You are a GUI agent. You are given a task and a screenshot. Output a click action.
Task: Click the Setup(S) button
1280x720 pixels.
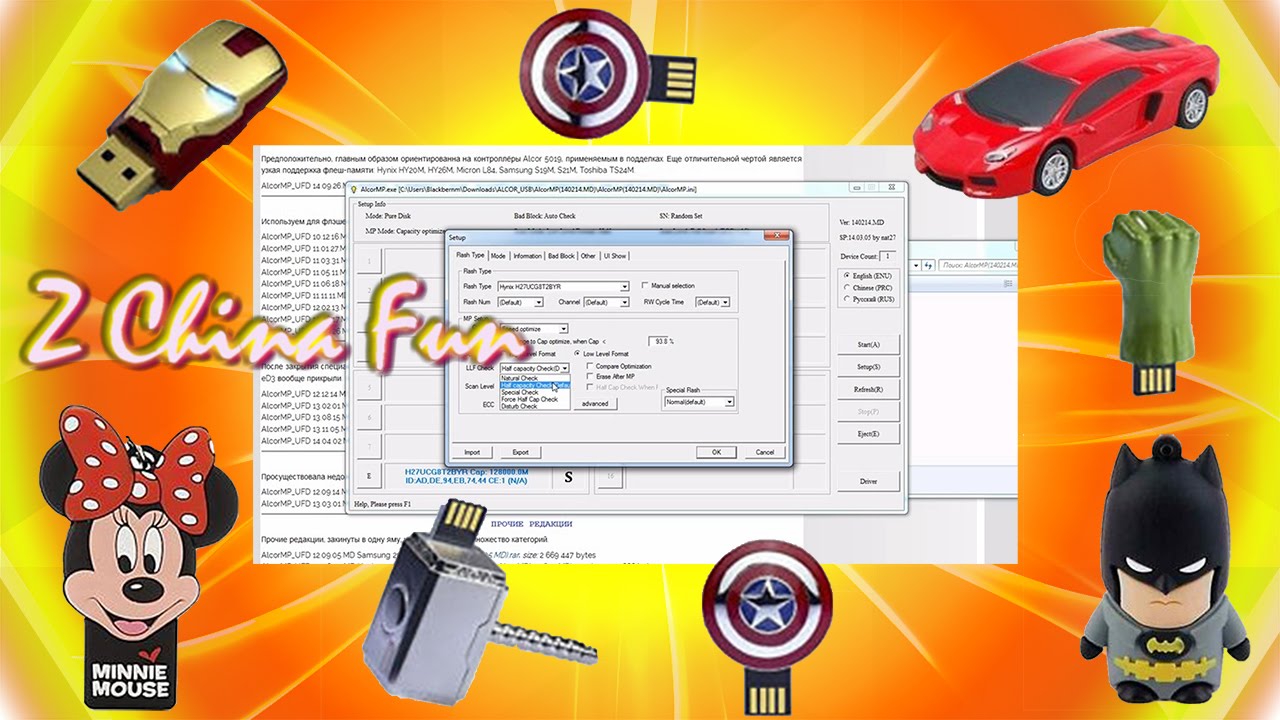[x=869, y=367]
